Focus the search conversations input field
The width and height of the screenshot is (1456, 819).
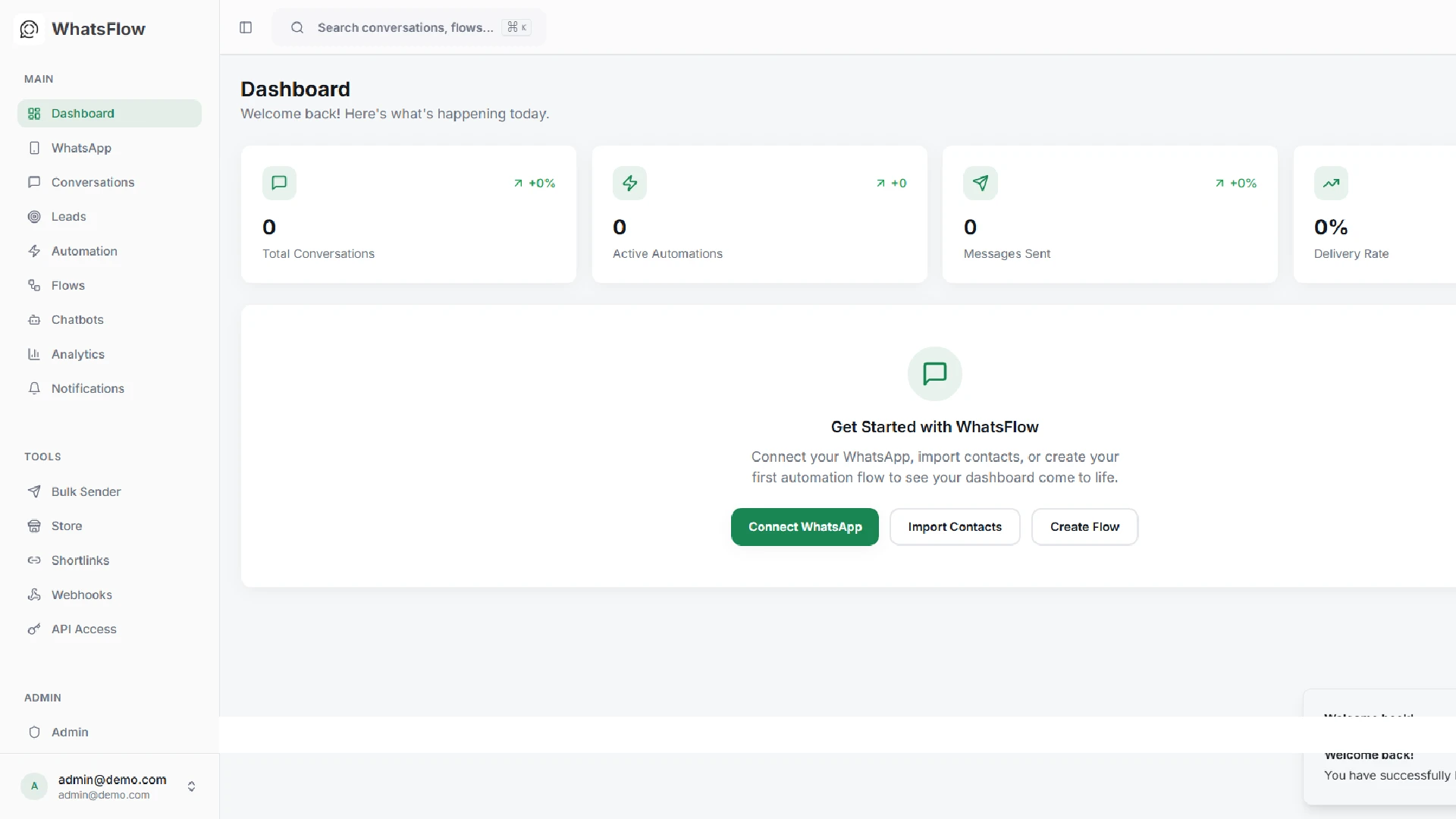[x=409, y=27]
